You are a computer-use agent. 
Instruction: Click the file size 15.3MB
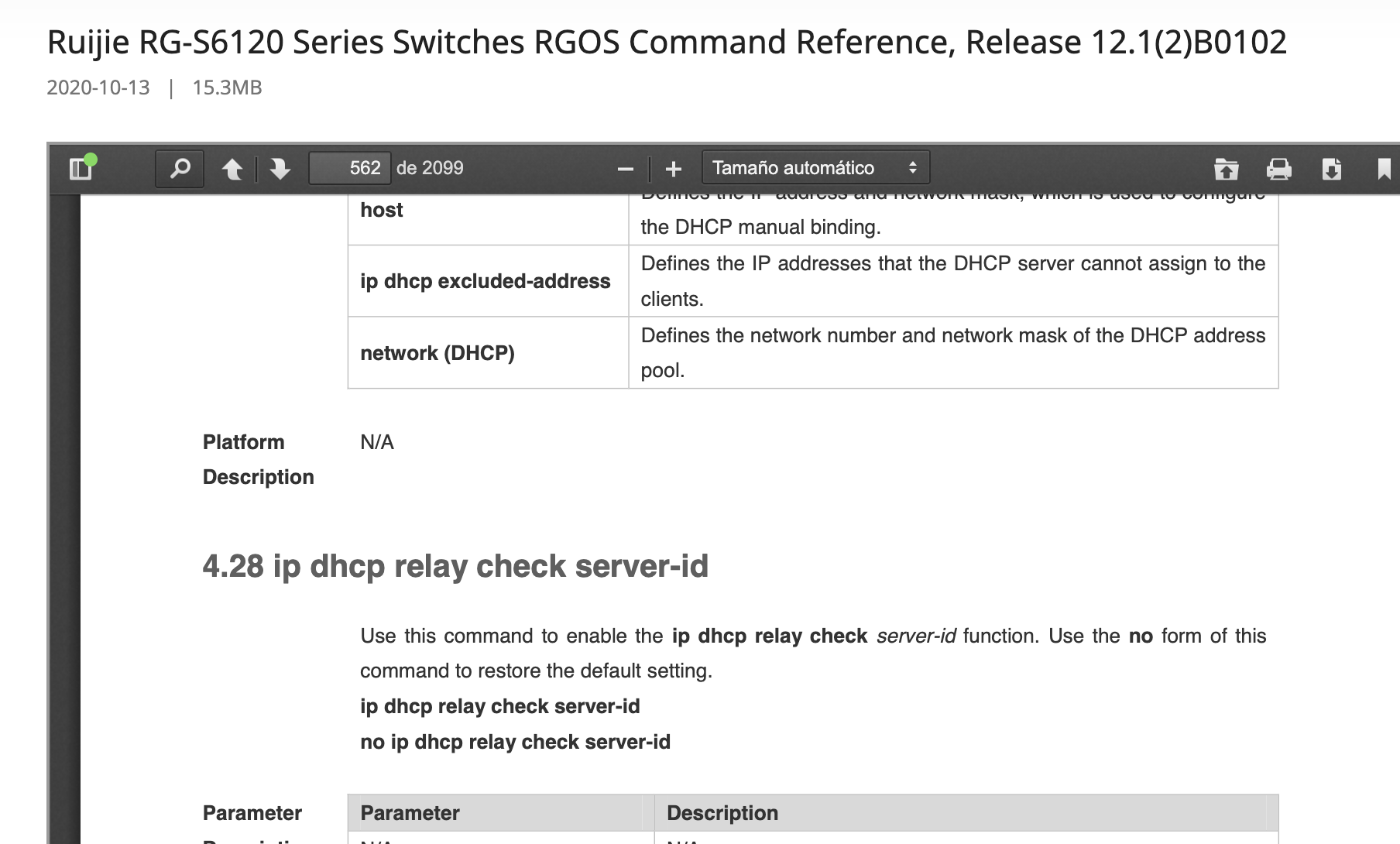tap(227, 87)
